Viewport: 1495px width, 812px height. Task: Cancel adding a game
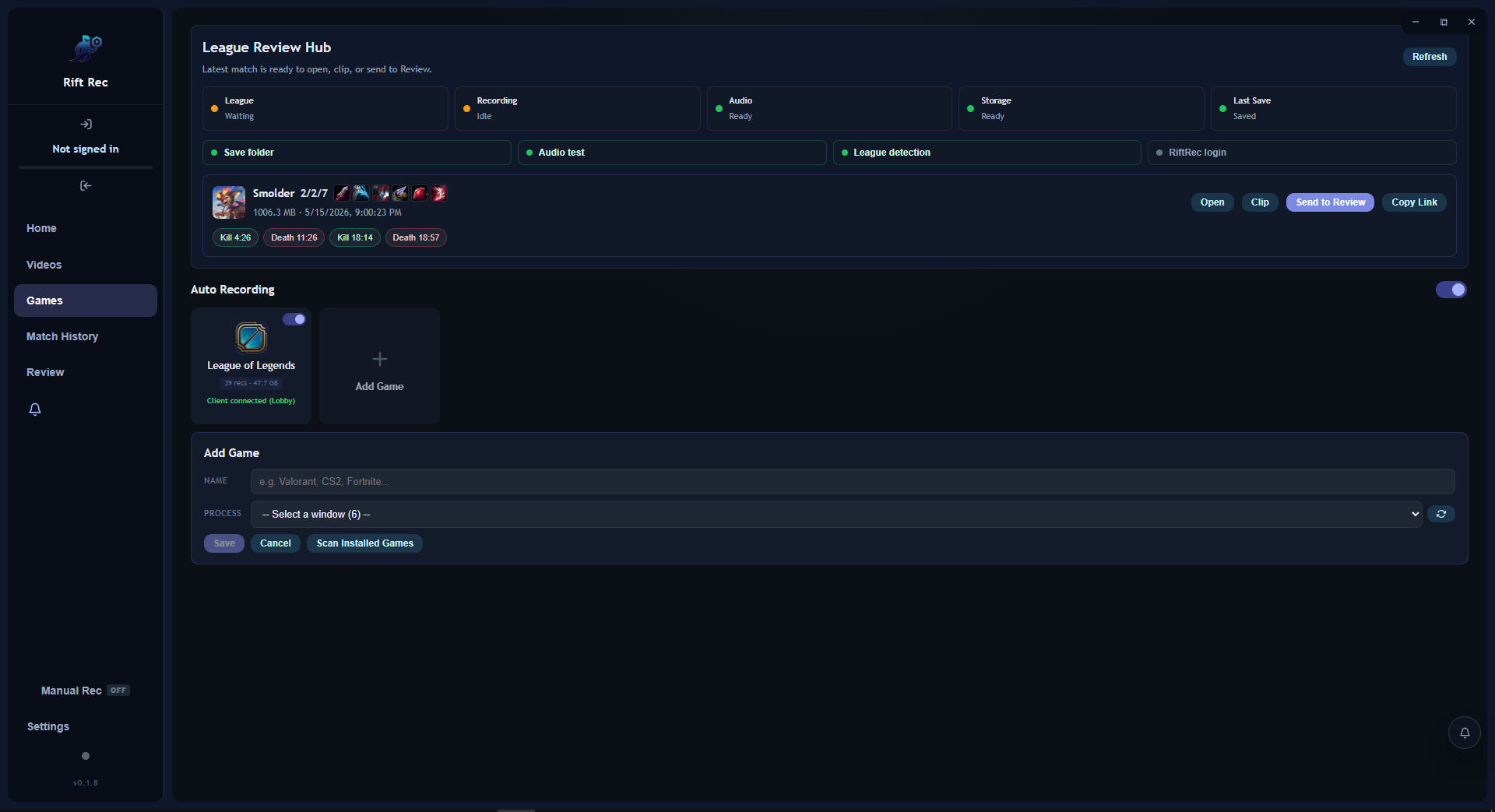276,543
